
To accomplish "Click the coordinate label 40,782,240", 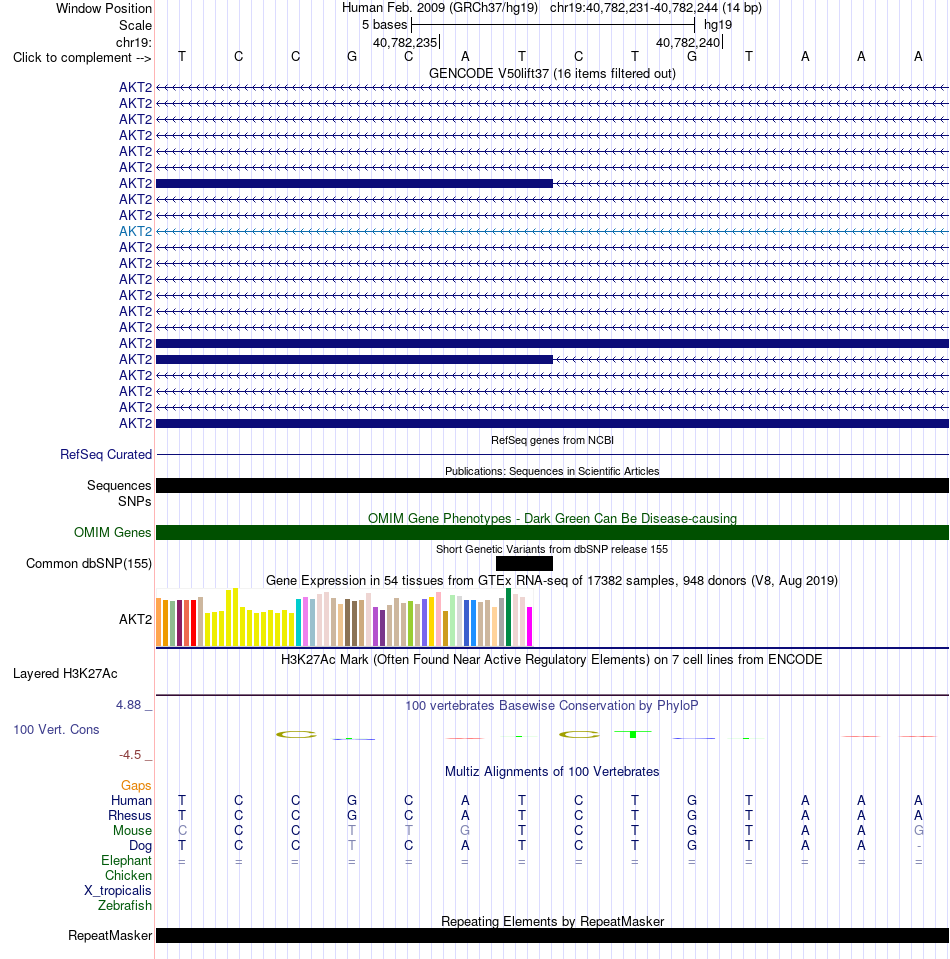I will click(688, 43).
